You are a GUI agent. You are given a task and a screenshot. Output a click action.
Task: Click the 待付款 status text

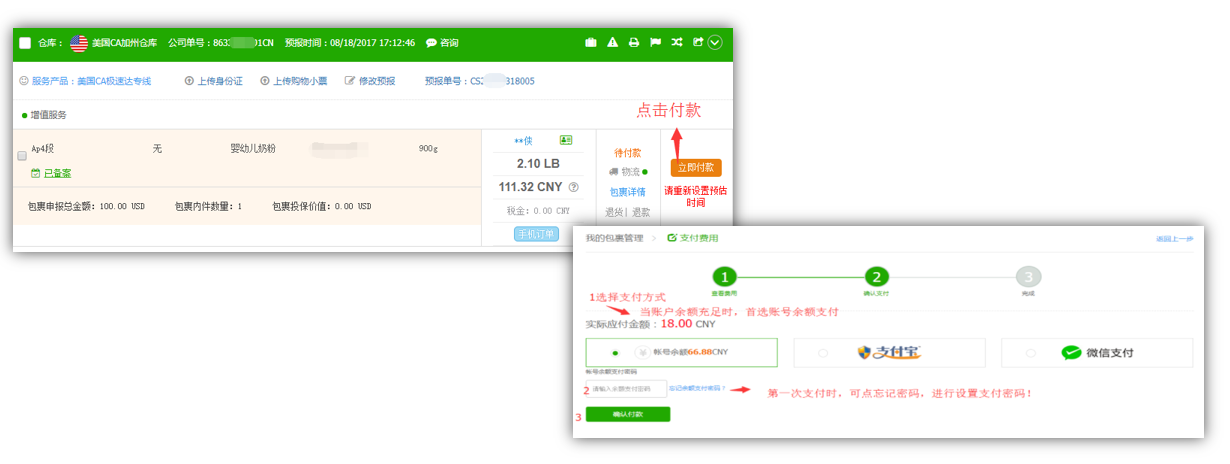[x=628, y=153]
